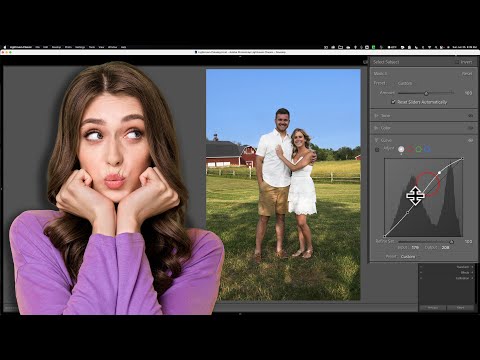480x360 pixels.
Task: Open the Lightroom Classic menu
Action: 21,47
